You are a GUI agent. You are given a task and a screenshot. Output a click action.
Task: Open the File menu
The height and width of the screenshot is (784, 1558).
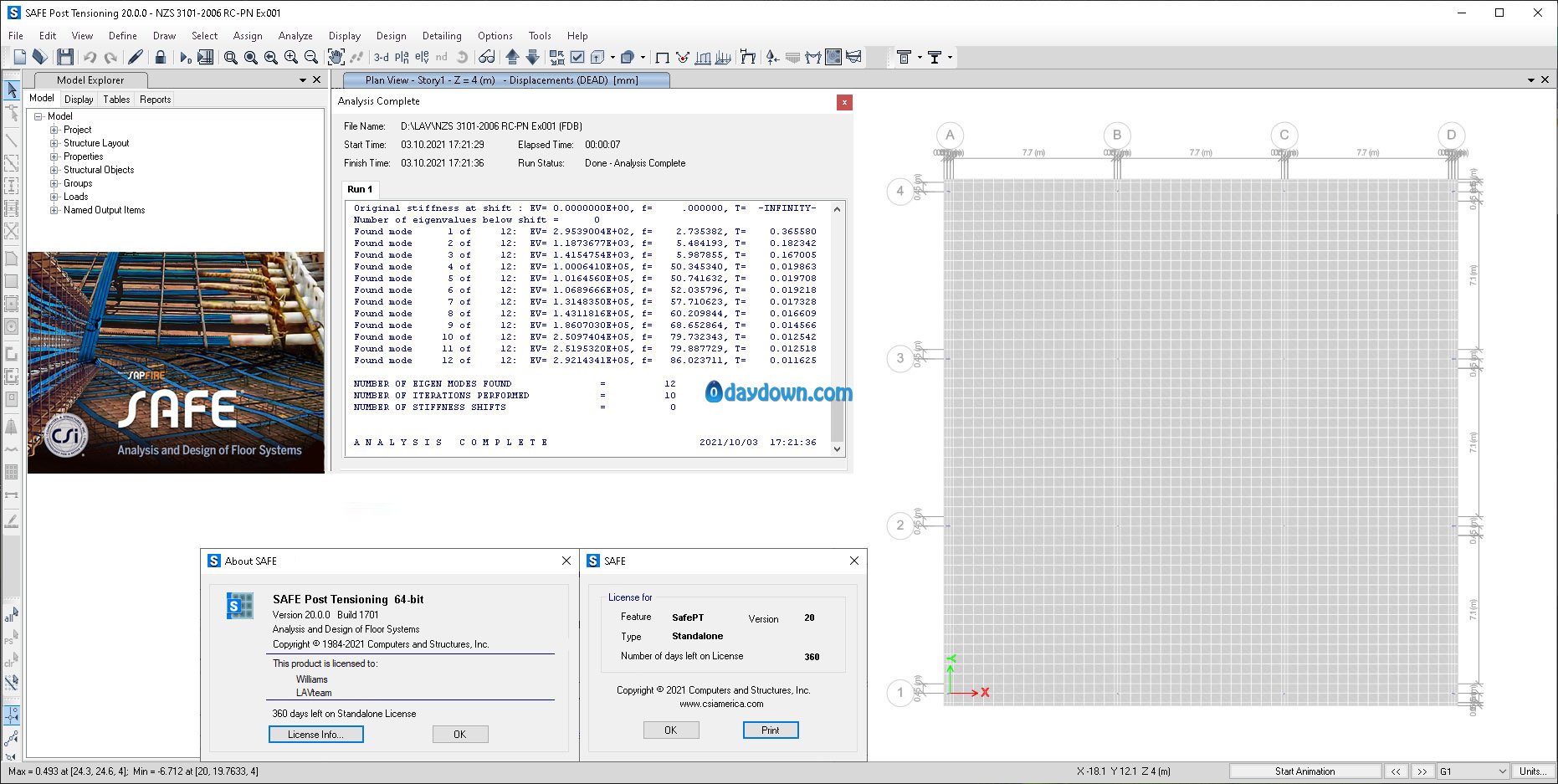16,36
